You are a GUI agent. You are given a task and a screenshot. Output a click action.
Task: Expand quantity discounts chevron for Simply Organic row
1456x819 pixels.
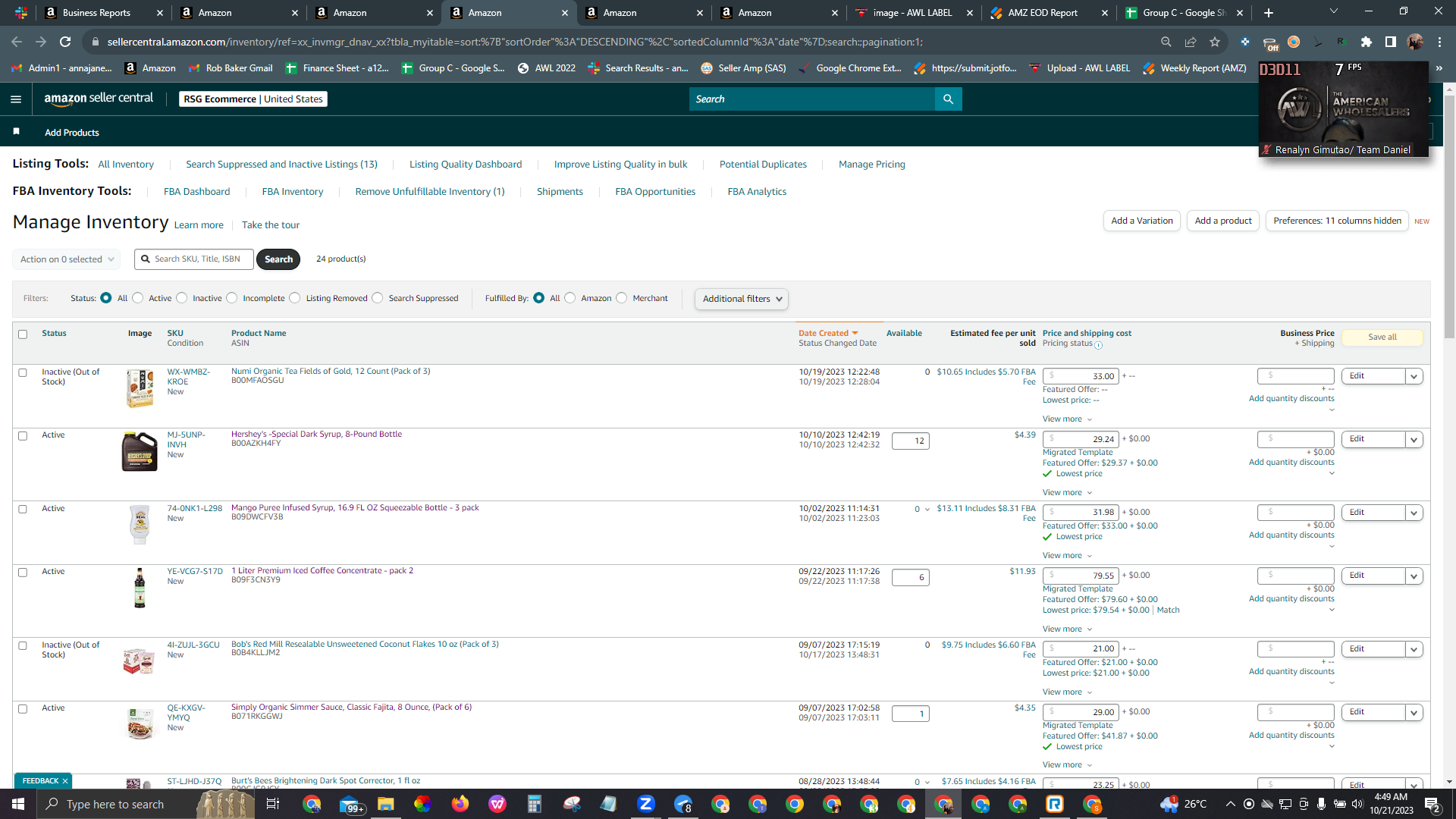click(x=1332, y=746)
